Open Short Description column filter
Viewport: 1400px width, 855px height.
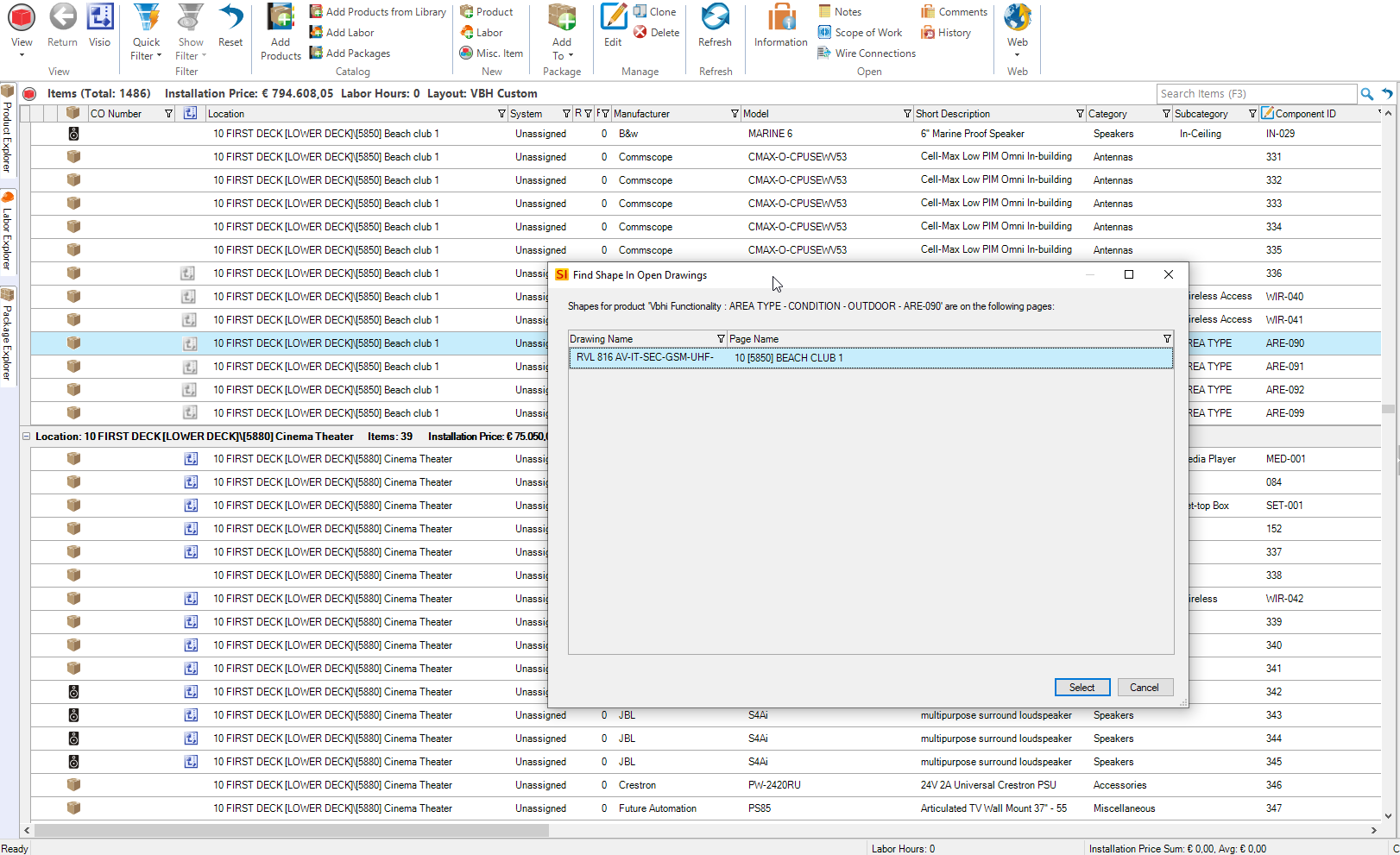(1080, 114)
